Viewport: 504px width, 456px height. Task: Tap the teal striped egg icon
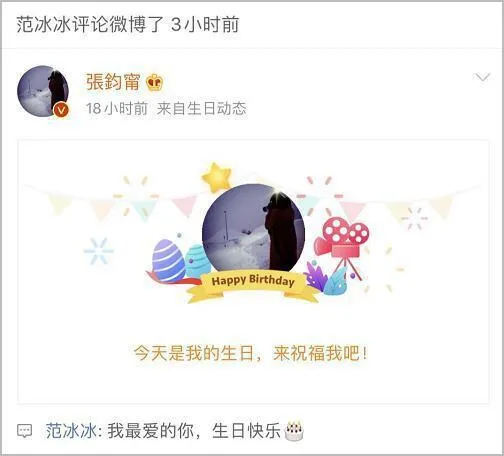[198, 261]
